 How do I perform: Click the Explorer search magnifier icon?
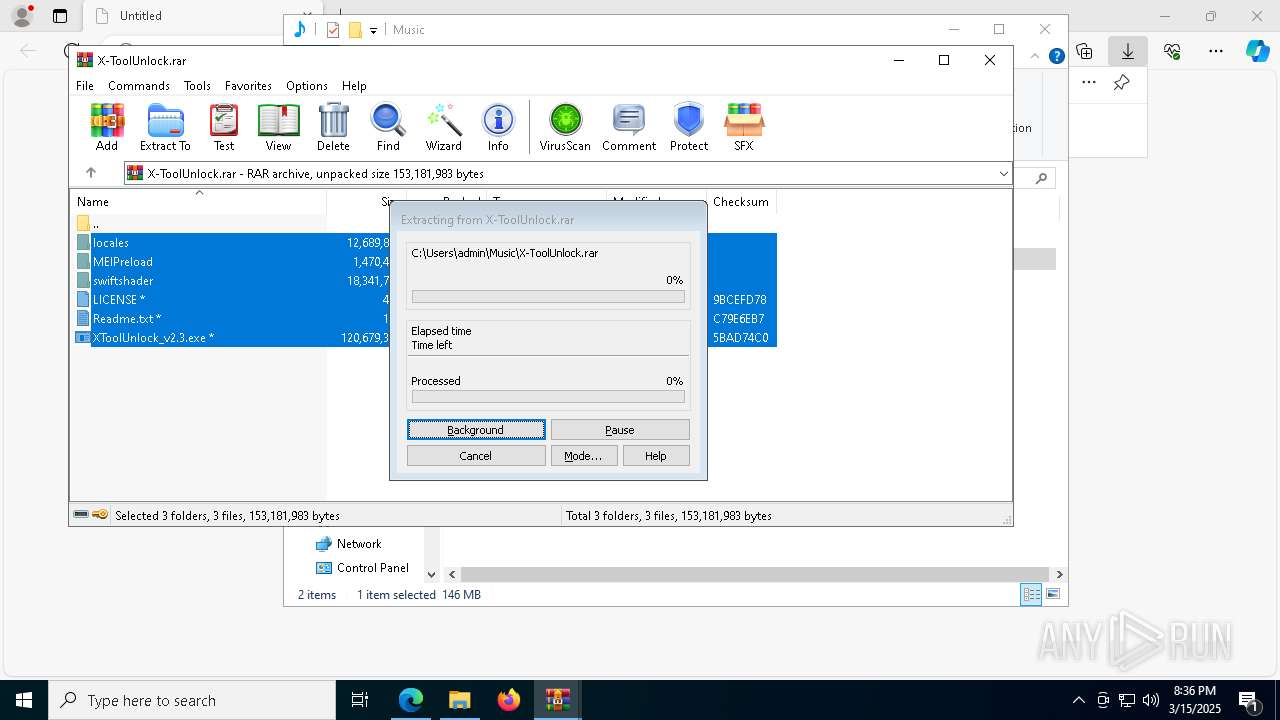point(1042,179)
